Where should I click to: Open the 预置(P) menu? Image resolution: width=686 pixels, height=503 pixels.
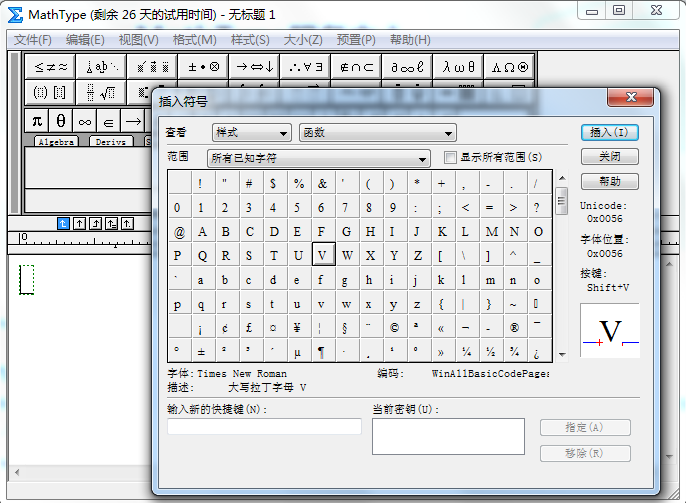(356, 40)
